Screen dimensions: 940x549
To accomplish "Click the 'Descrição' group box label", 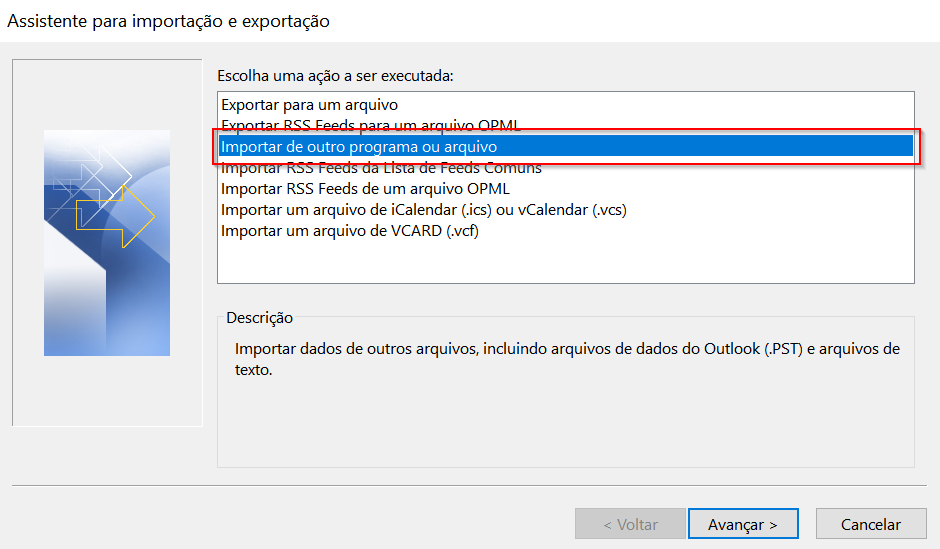I will 259,318.
